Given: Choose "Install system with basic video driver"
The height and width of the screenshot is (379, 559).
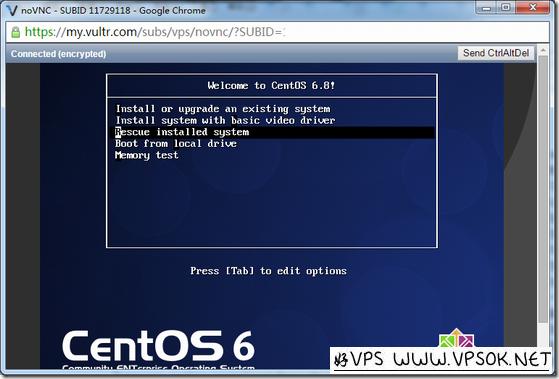Looking at the screenshot, I should click(x=225, y=121).
